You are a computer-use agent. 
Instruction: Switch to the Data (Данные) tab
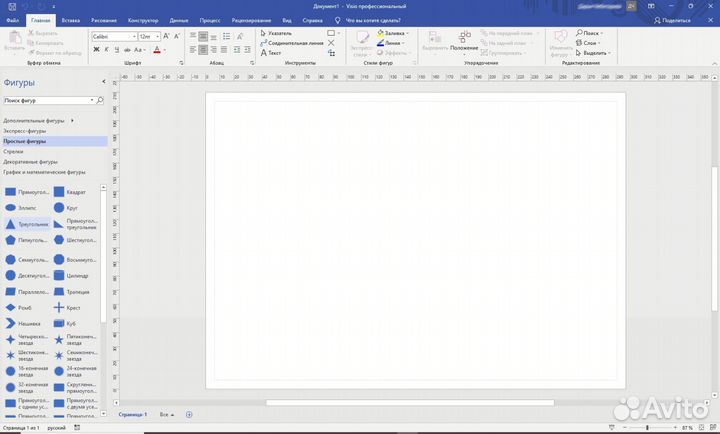click(179, 20)
